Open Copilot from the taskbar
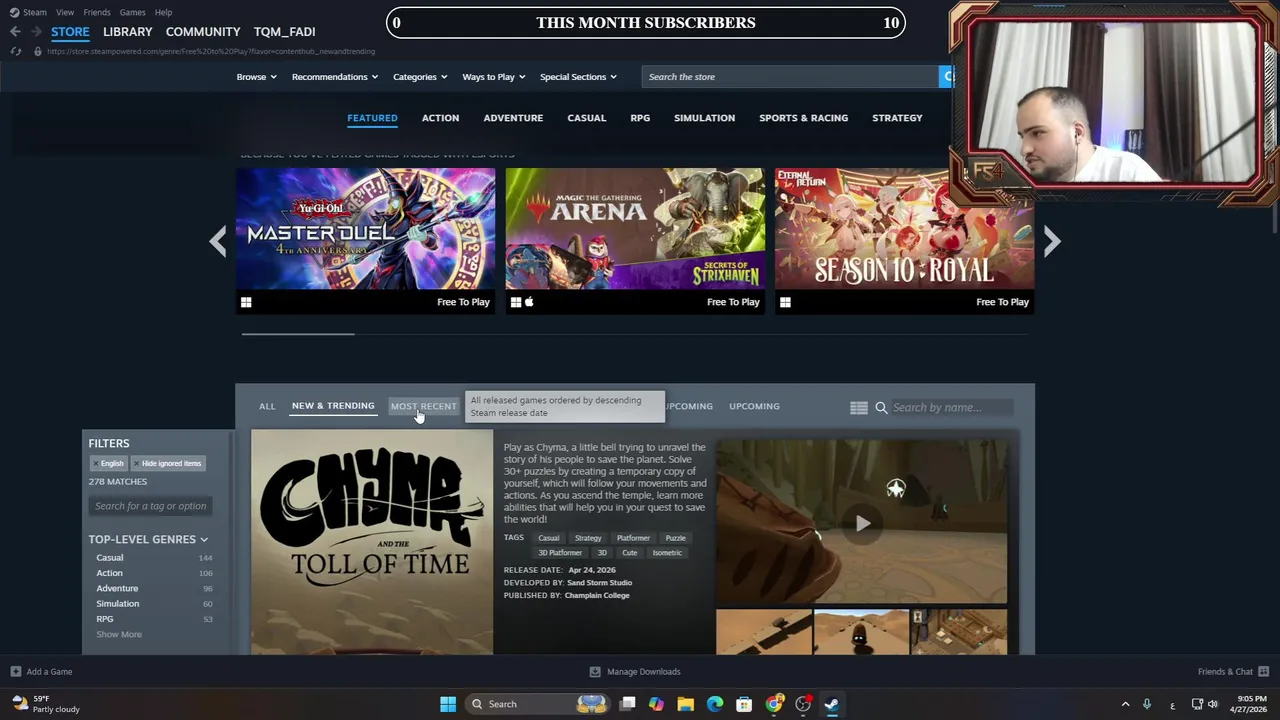1280x720 pixels. [656, 704]
